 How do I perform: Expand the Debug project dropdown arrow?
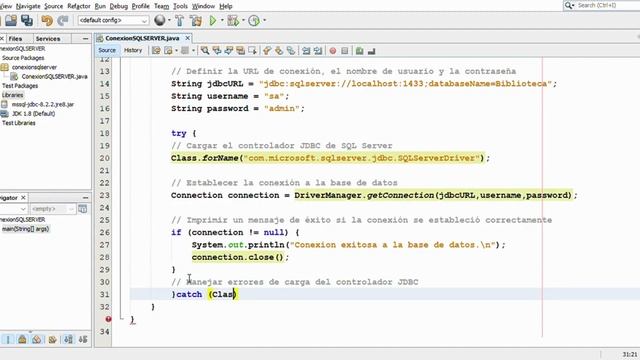pos(243,20)
